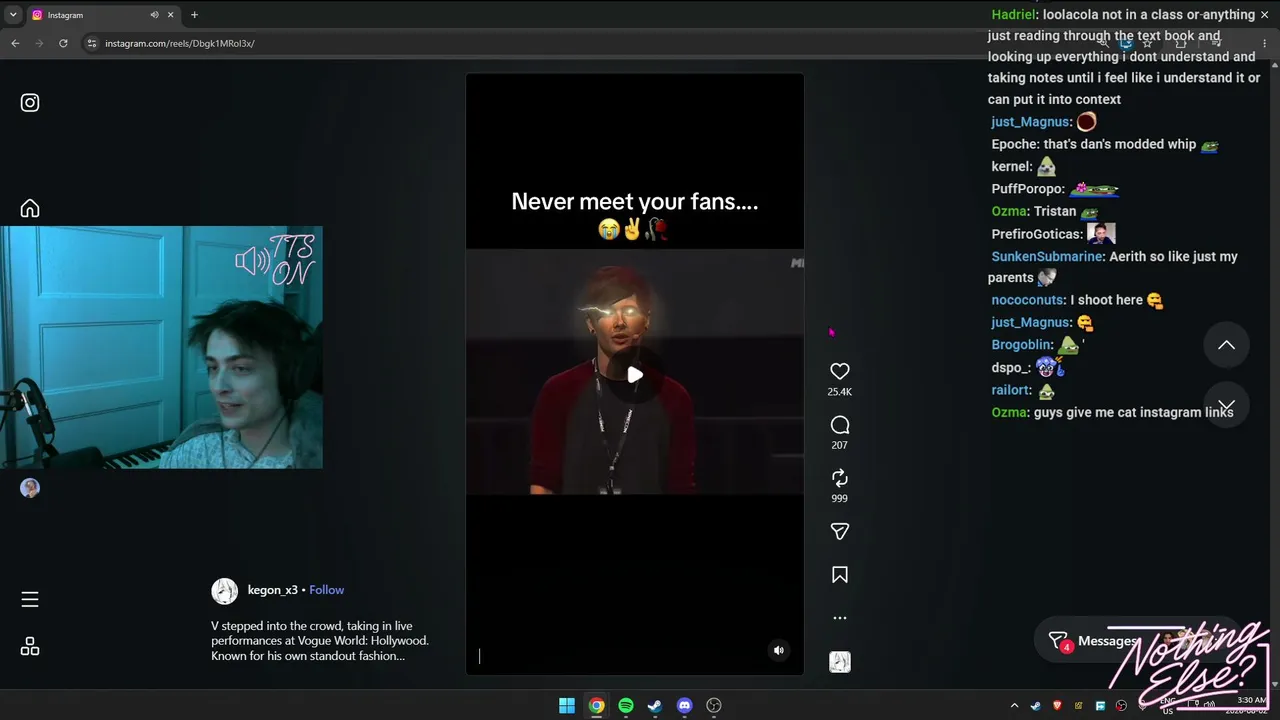The image size is (1280, 720).
Task: Open the kegon_x3 profile name link
Action: click(273, 590)
